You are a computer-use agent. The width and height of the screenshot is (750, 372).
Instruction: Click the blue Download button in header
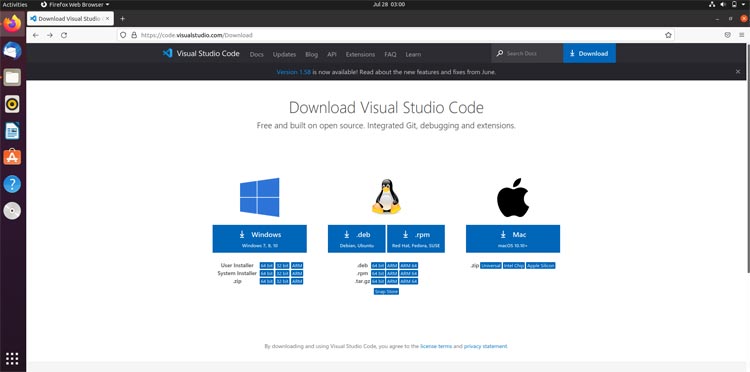pos(589,53)
